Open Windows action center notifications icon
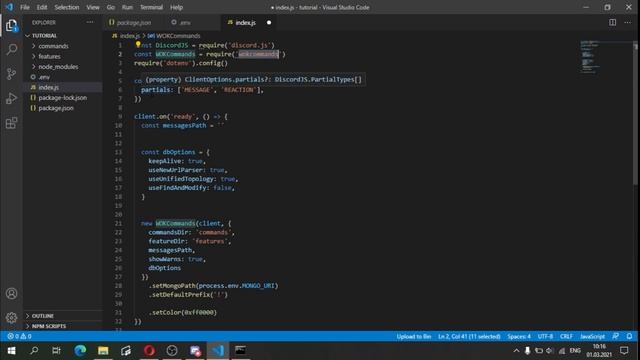The height and width of the screenshot is (360, 640). click(x=624, y=351)
